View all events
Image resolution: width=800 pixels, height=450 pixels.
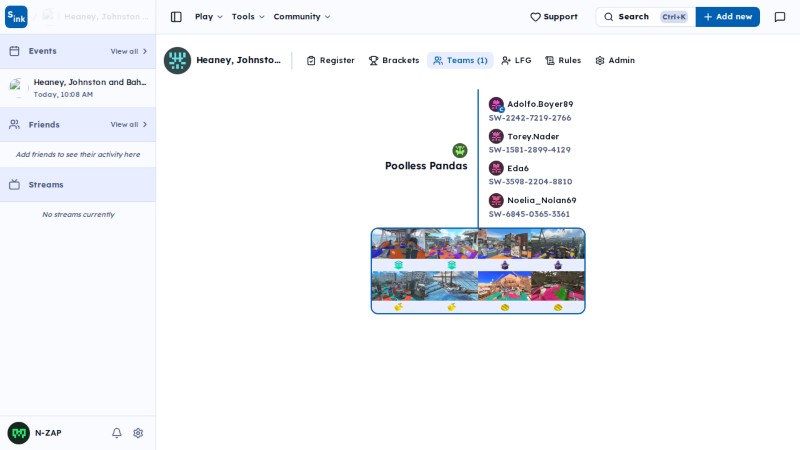(129, 51)
